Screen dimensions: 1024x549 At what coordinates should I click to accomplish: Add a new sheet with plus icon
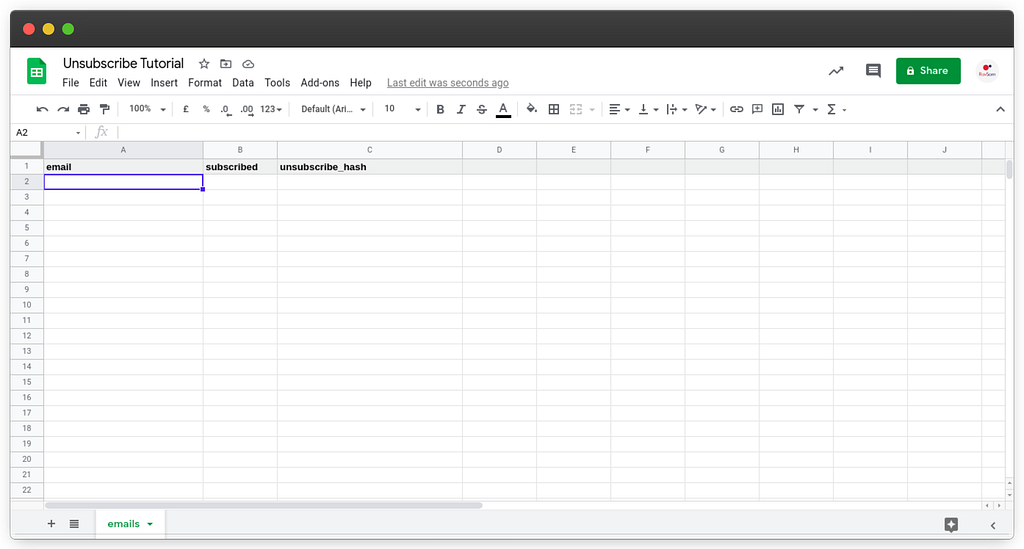(51, 524)
